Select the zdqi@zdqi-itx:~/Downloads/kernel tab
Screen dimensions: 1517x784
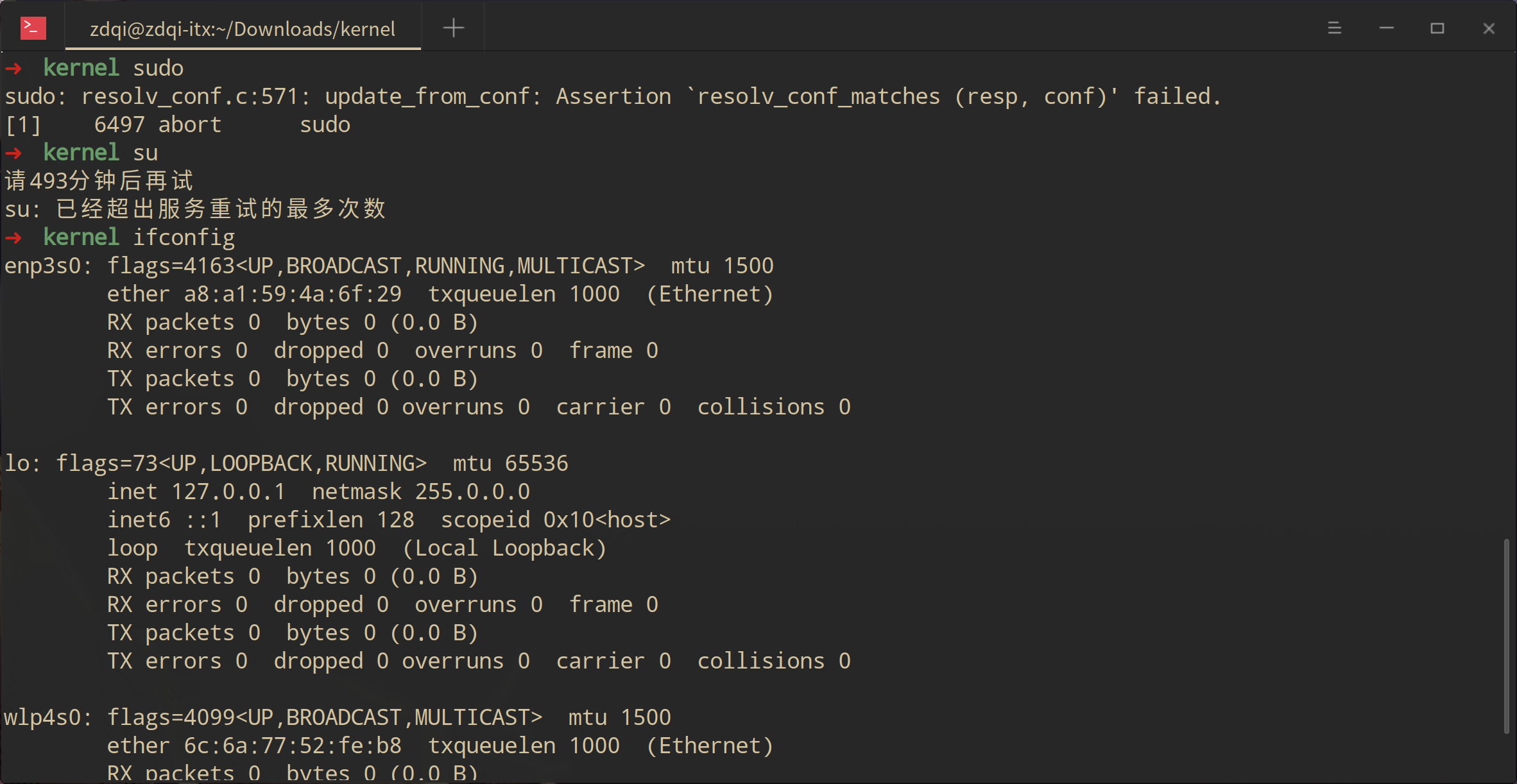(x=243, y=30)
